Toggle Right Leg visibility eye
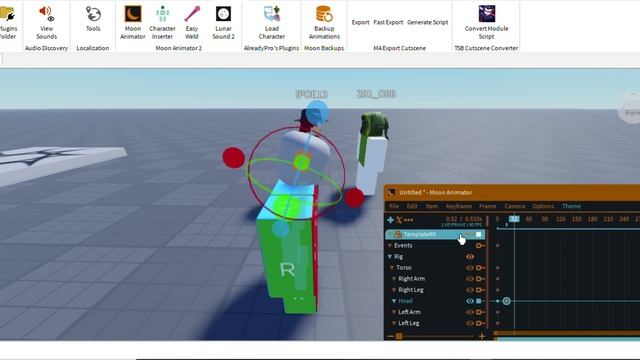The image size is (640, 360). coord(470,290)
